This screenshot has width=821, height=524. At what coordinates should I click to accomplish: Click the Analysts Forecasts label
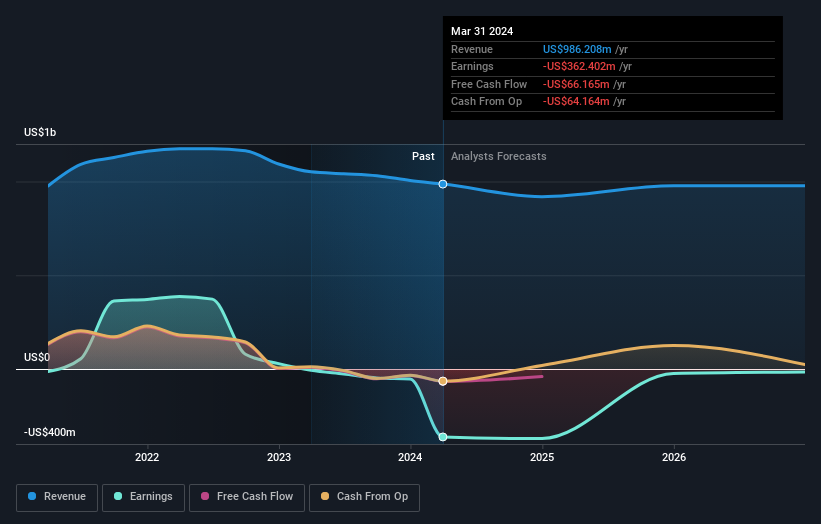pyautogui.click(x=498, y=157)
